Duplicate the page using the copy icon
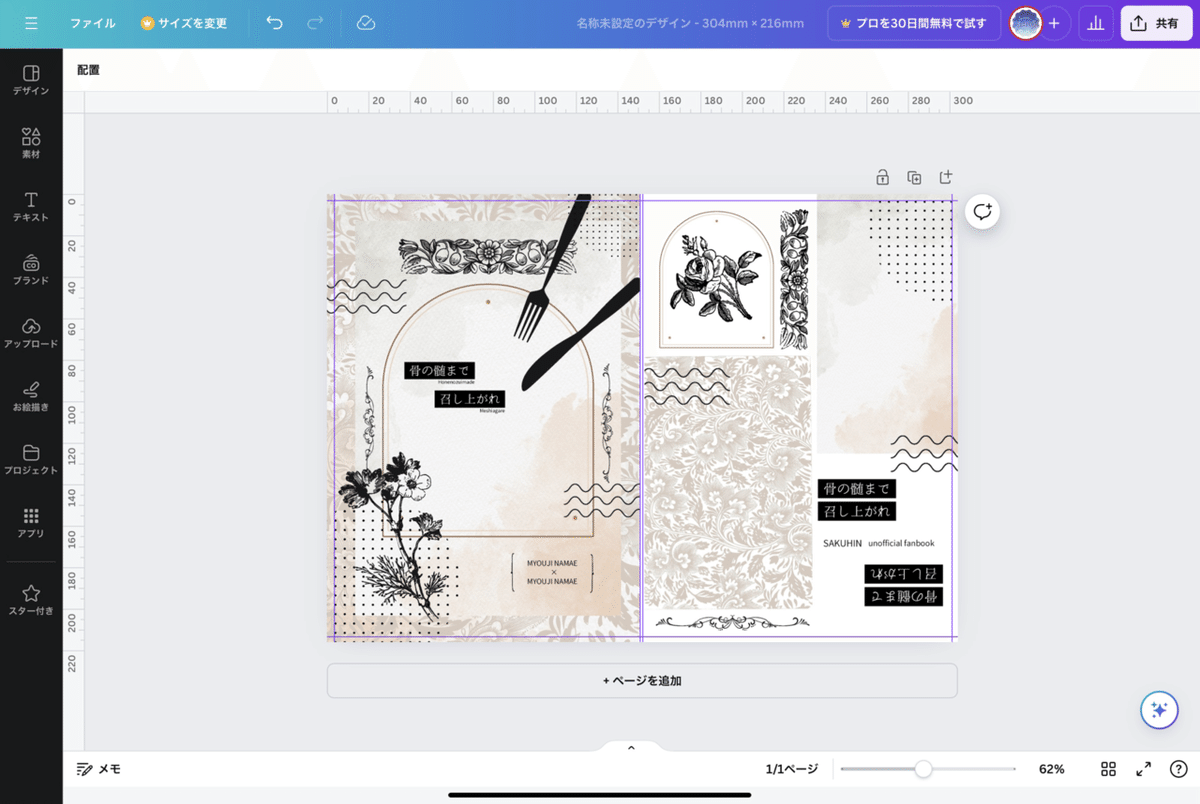 click(914, 176)
